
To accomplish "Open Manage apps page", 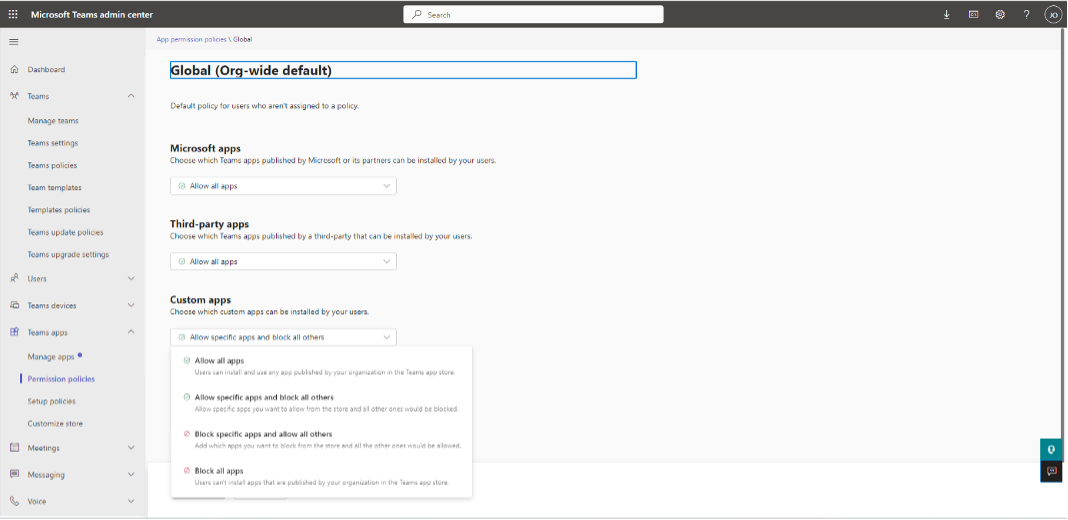I will pyautogui.click(x=51, y=357).
